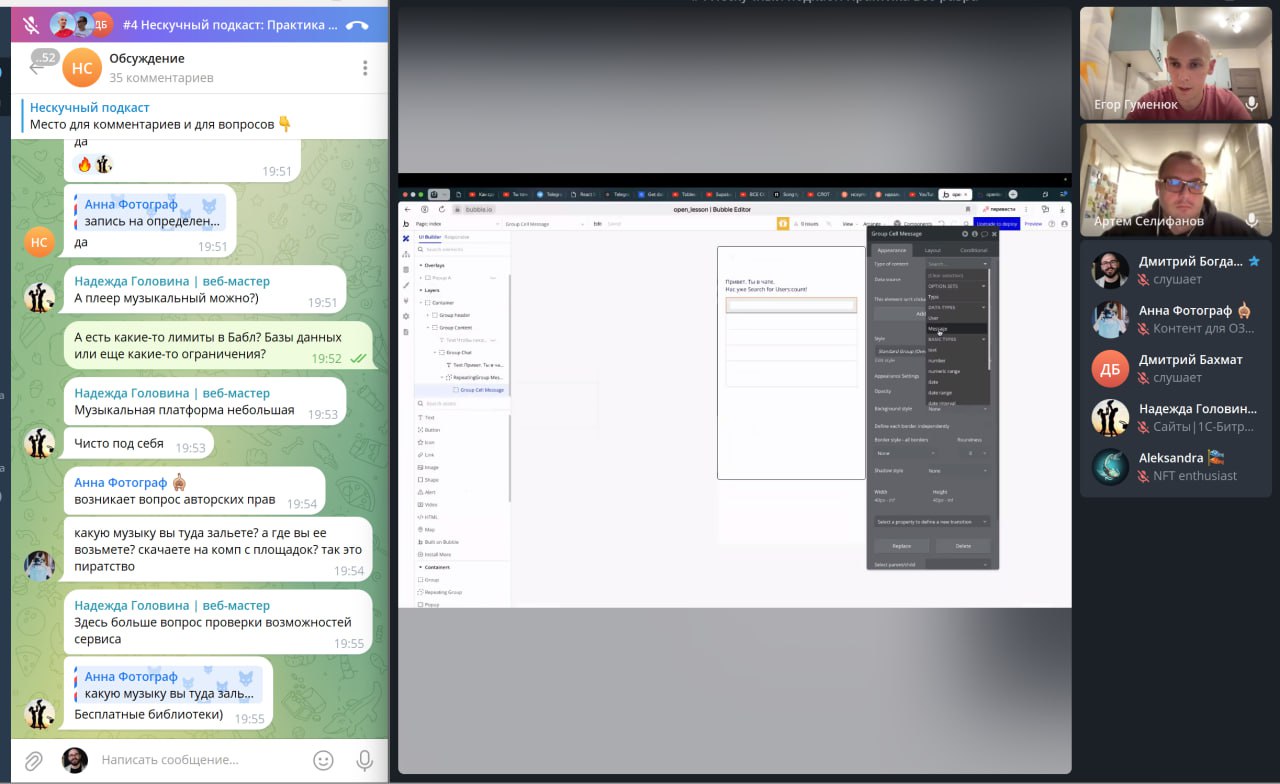This screenshot has height=784, width=1280.
Task: Open the Settings gear in Bubble sidebar
Action: [x=405, y=316]
